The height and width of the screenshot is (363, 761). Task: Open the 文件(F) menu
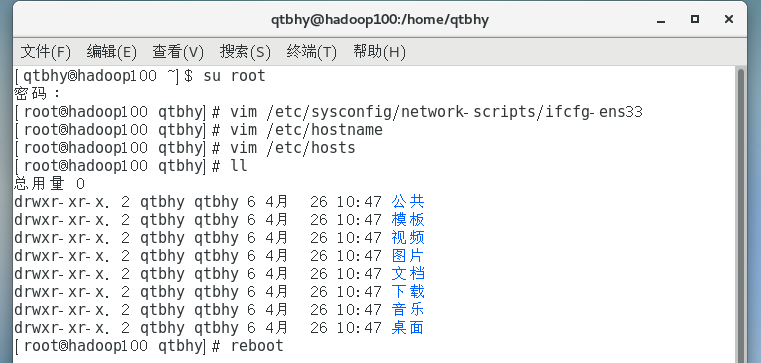click(x=46, y=51)
